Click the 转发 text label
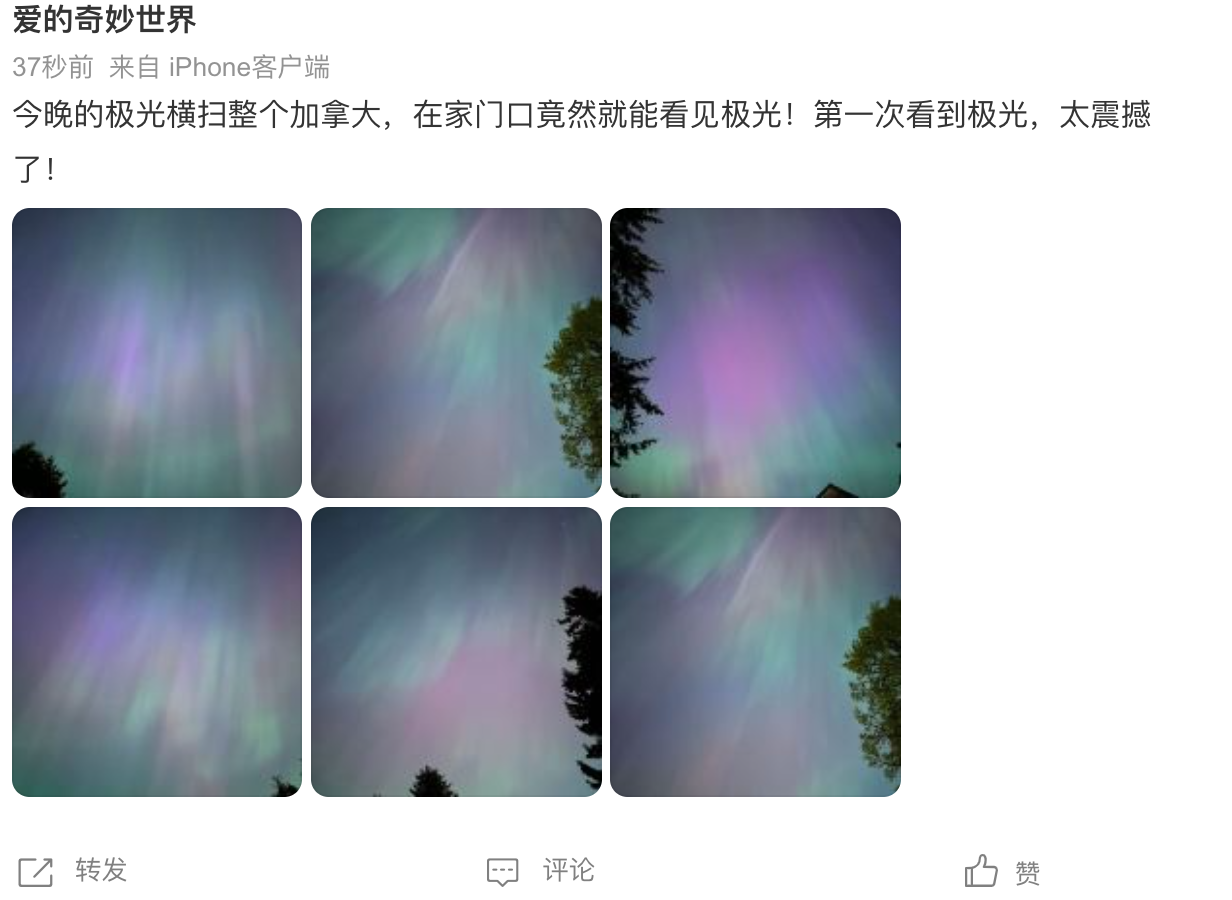 pyautogui.click(x=102, y=870)
